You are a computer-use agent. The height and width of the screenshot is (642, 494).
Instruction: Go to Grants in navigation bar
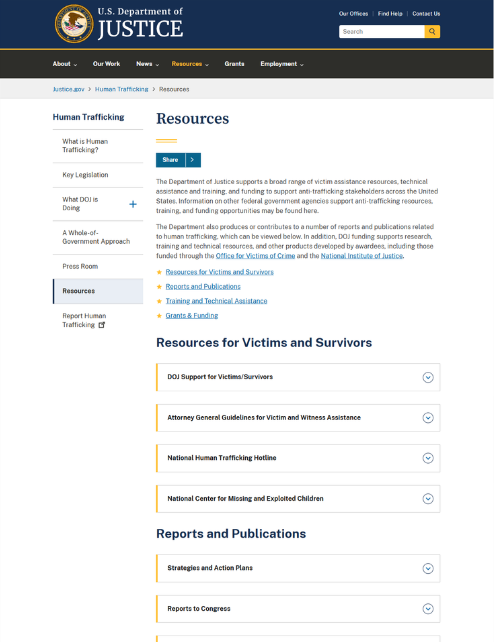point(235,64)
